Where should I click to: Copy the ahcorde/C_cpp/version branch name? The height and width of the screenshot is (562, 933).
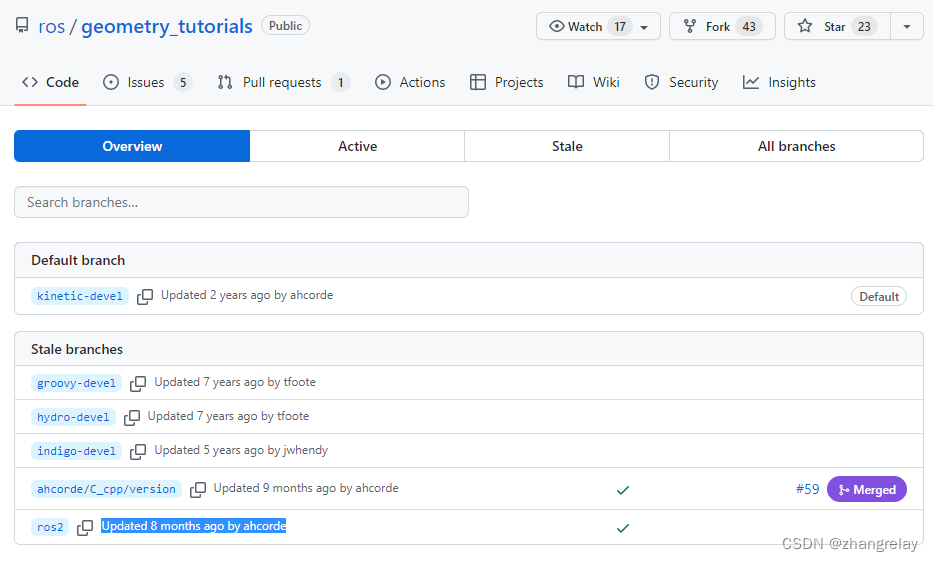[198, 489]
